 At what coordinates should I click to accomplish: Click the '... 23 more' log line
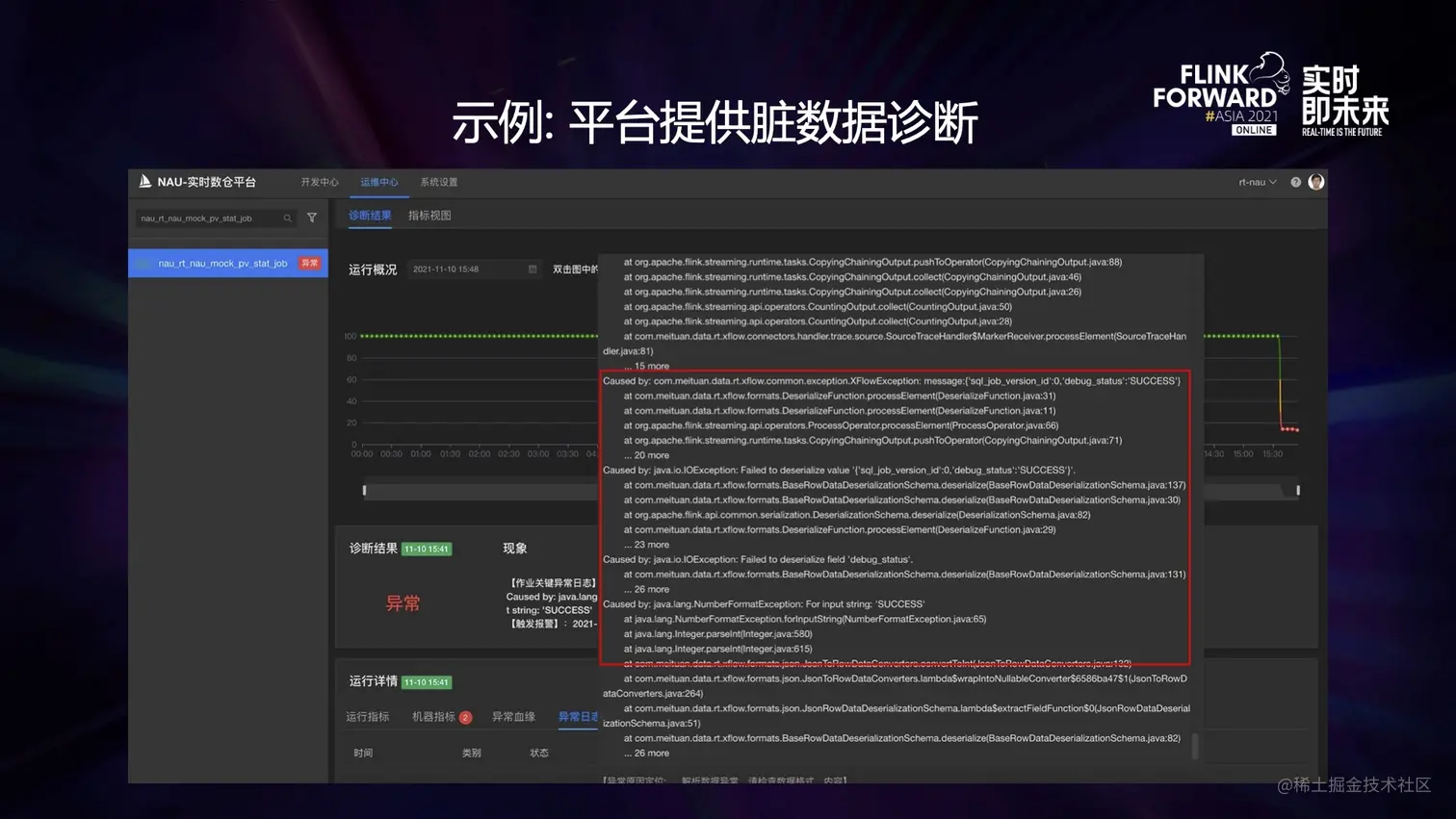(x=646, y=545)
